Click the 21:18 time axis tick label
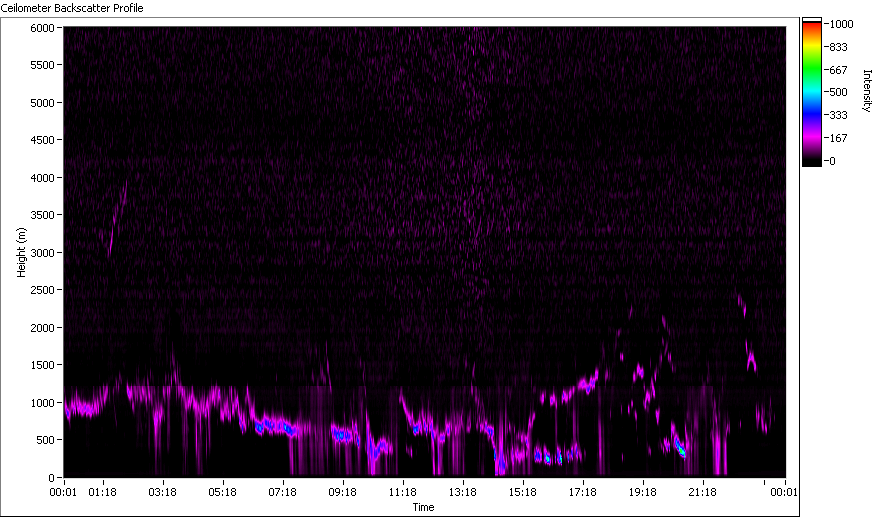This screenshot has height=517, width=876. (x=702, y=492)
